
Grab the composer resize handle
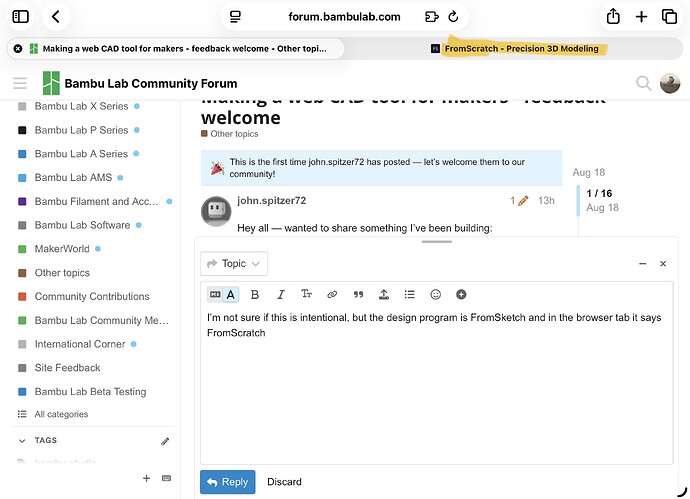pyautogui.click(x=437, y=242)
